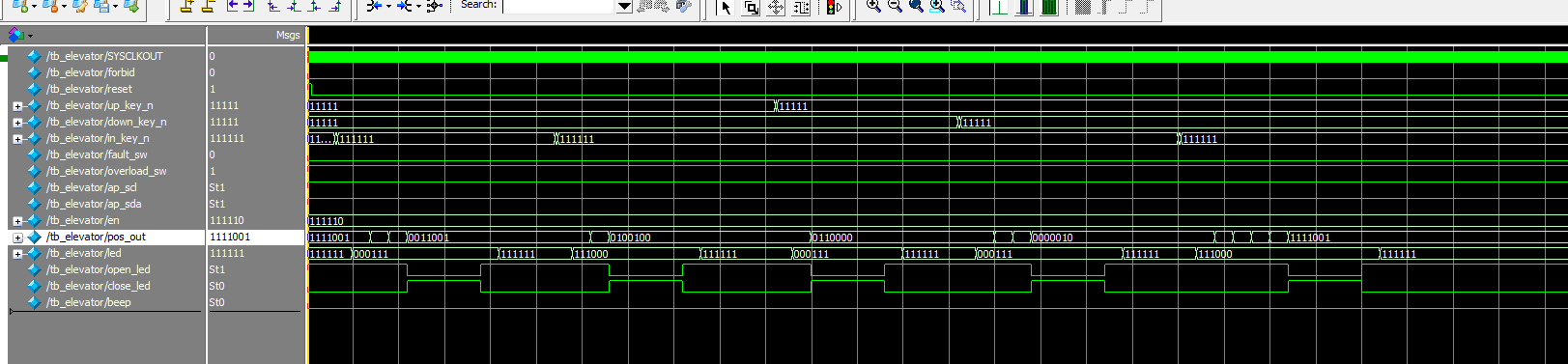Click the 111111 value in in_key_n row
The width and height of the screenshot is (1568, 364).
pos(227,138)
